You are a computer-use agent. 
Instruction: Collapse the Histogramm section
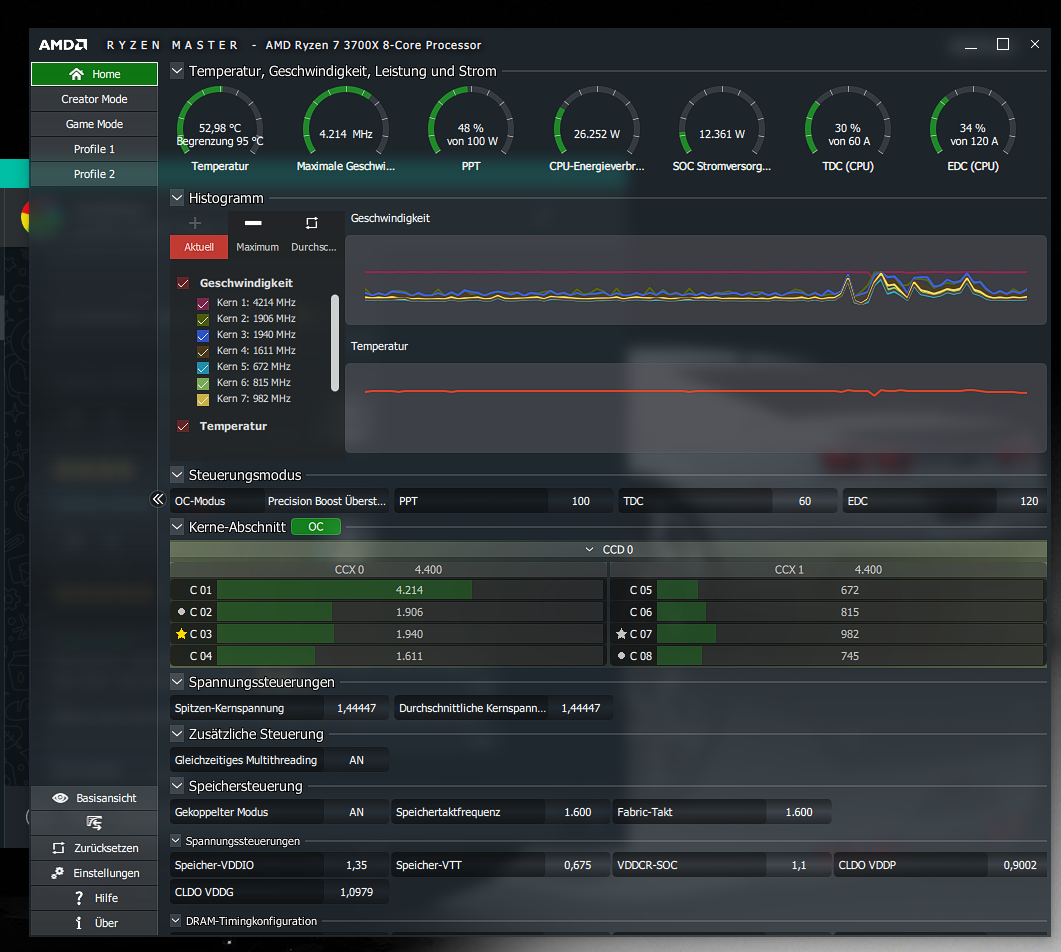pyautogui.click(x=176, y=198)
